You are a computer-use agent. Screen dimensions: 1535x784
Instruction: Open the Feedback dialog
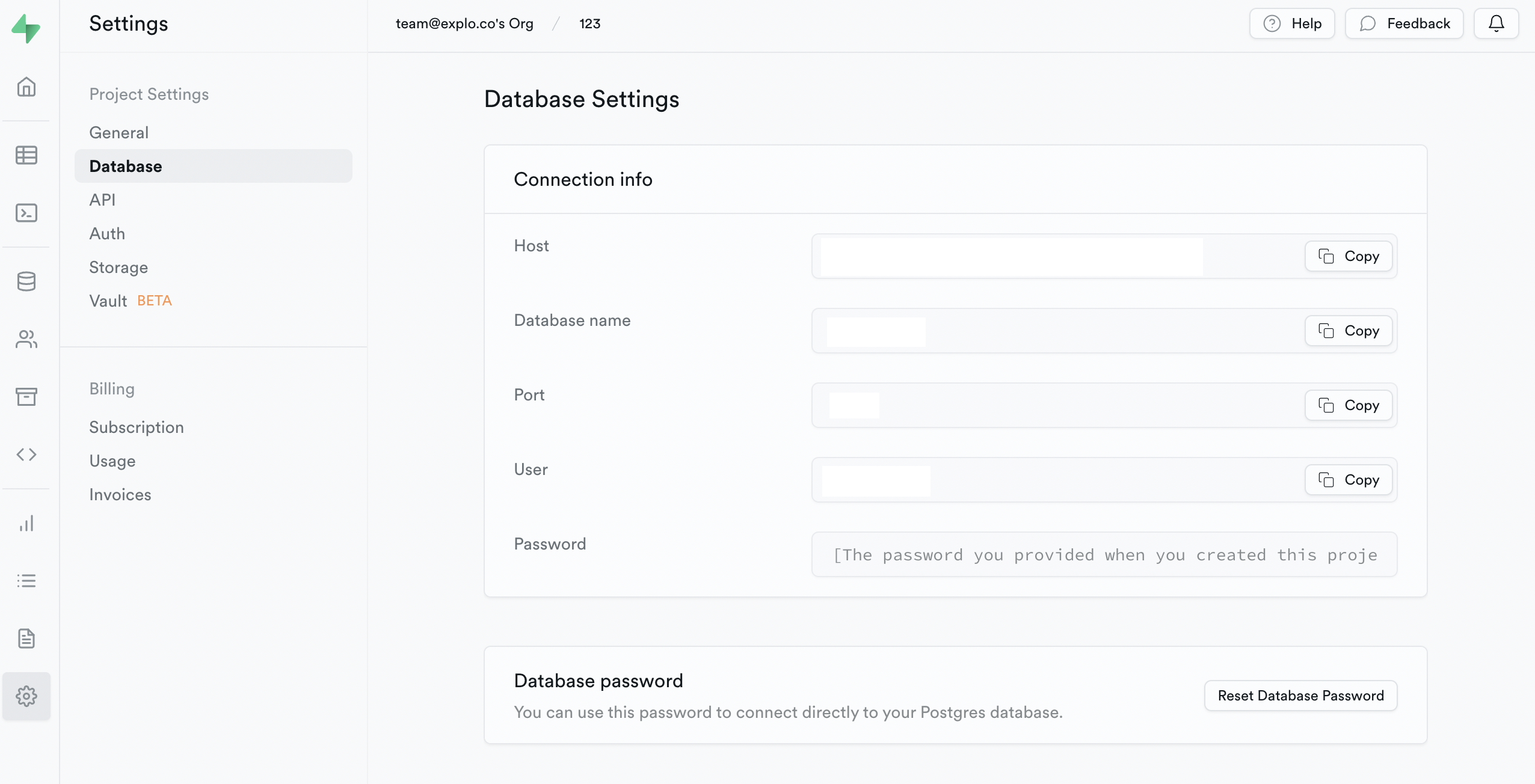pyautogui.click(x=1404, y=23)
